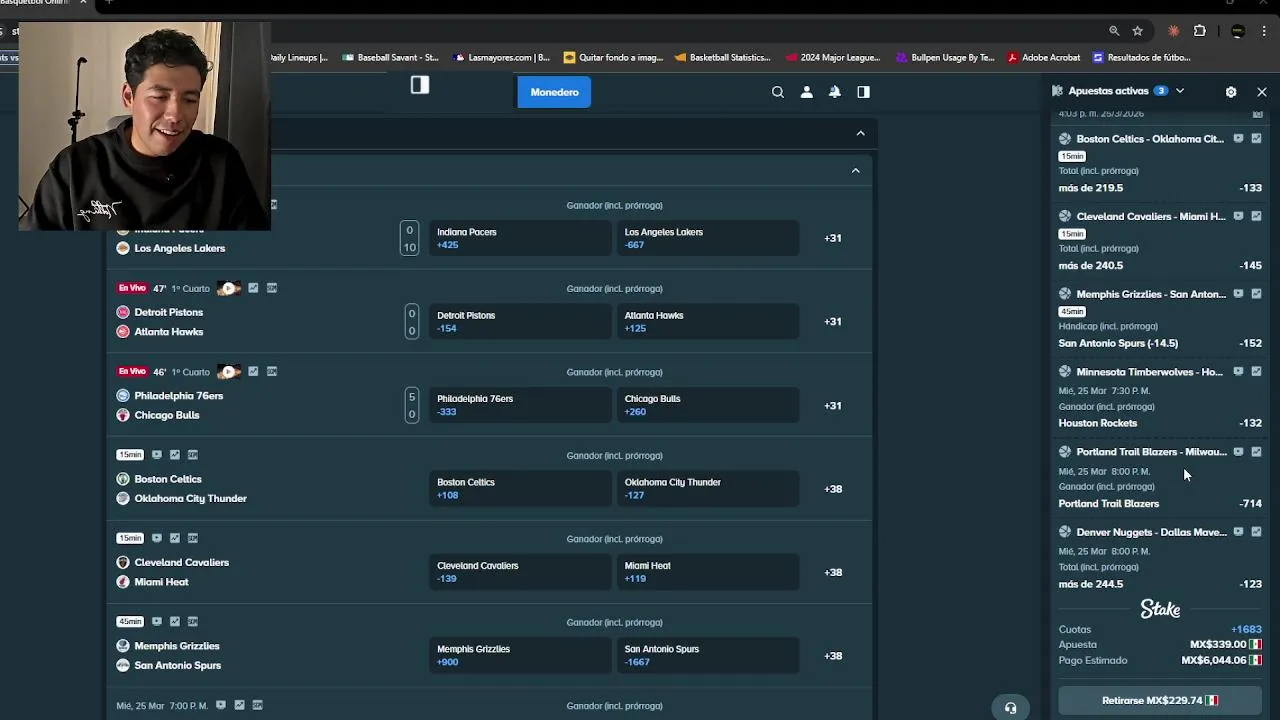Expand +31 markets for 76ers vs Bulls
Screen dimensions: 1280x720
pos(833,406)
